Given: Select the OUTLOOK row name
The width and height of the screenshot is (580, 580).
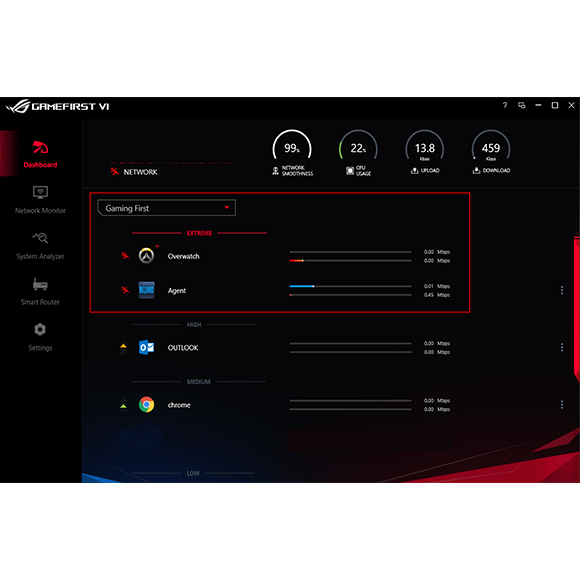Looking at the screenshot, I should tap(183, 348).
